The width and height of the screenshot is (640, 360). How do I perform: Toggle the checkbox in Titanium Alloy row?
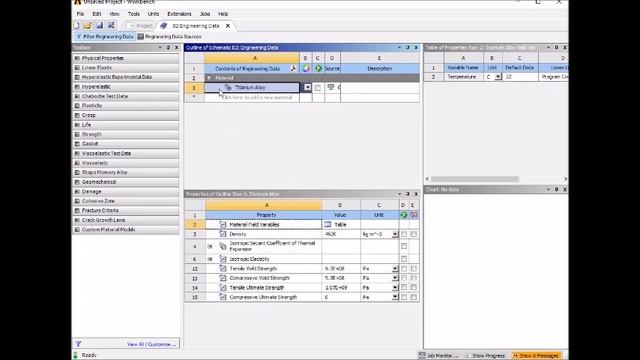pos(318,88)
